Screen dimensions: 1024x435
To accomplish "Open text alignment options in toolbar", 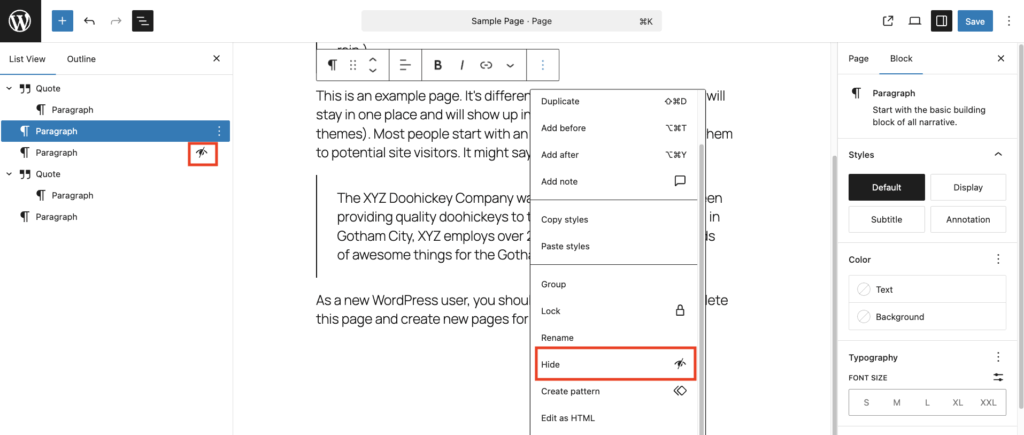I will click(x=405, y=65).
